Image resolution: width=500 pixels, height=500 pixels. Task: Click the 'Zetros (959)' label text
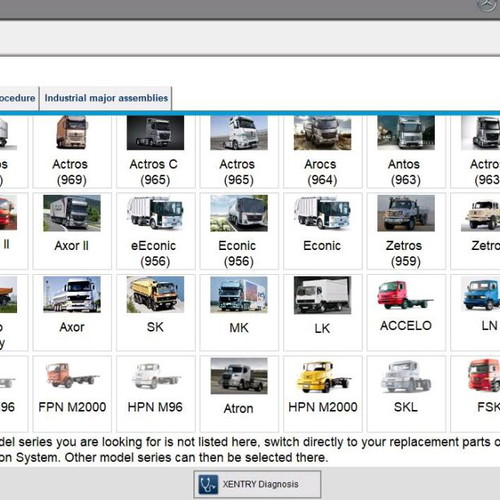pos(405,253)
